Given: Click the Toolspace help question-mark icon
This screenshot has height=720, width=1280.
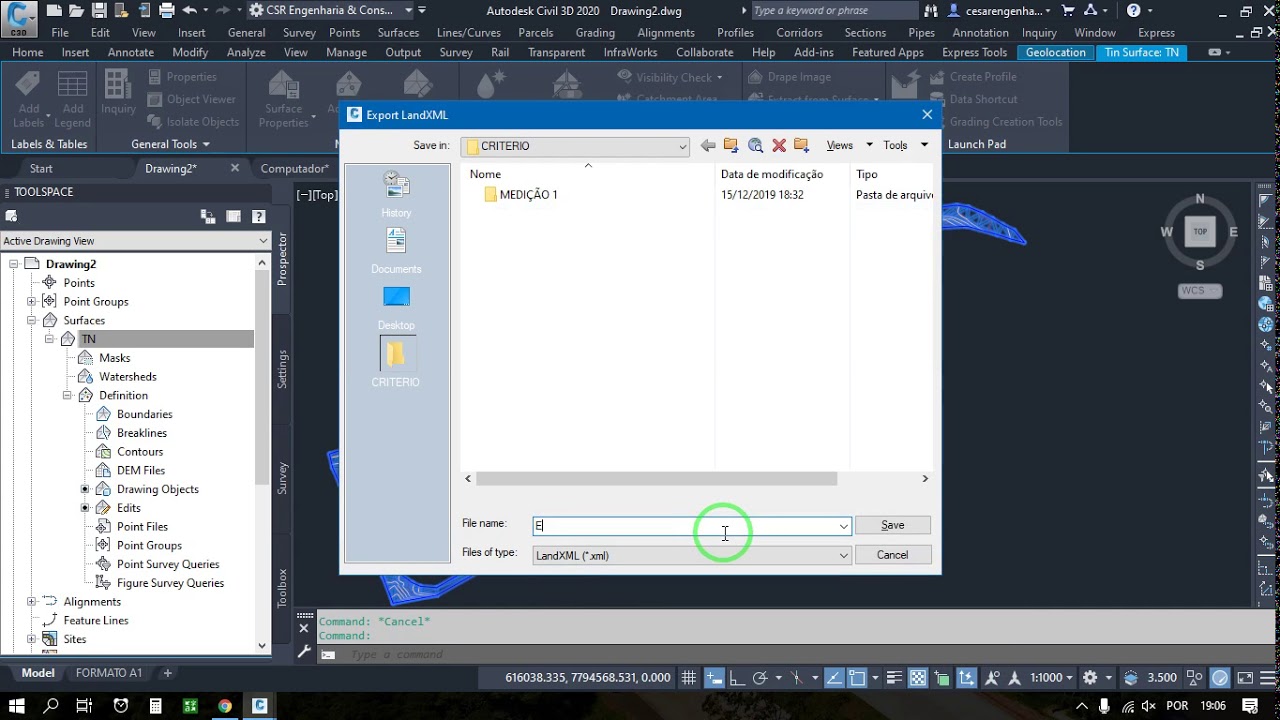Looking at the screenshot, I should [259, 216].
